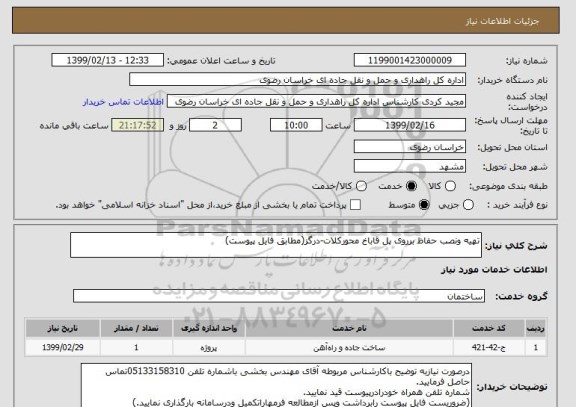Click the تاریخ نیاز column header

pos(63,328)
